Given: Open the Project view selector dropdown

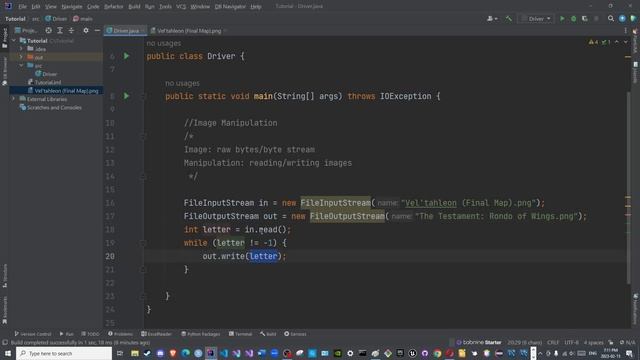Looking at the screenshot, I should click(x=26, y=31).
